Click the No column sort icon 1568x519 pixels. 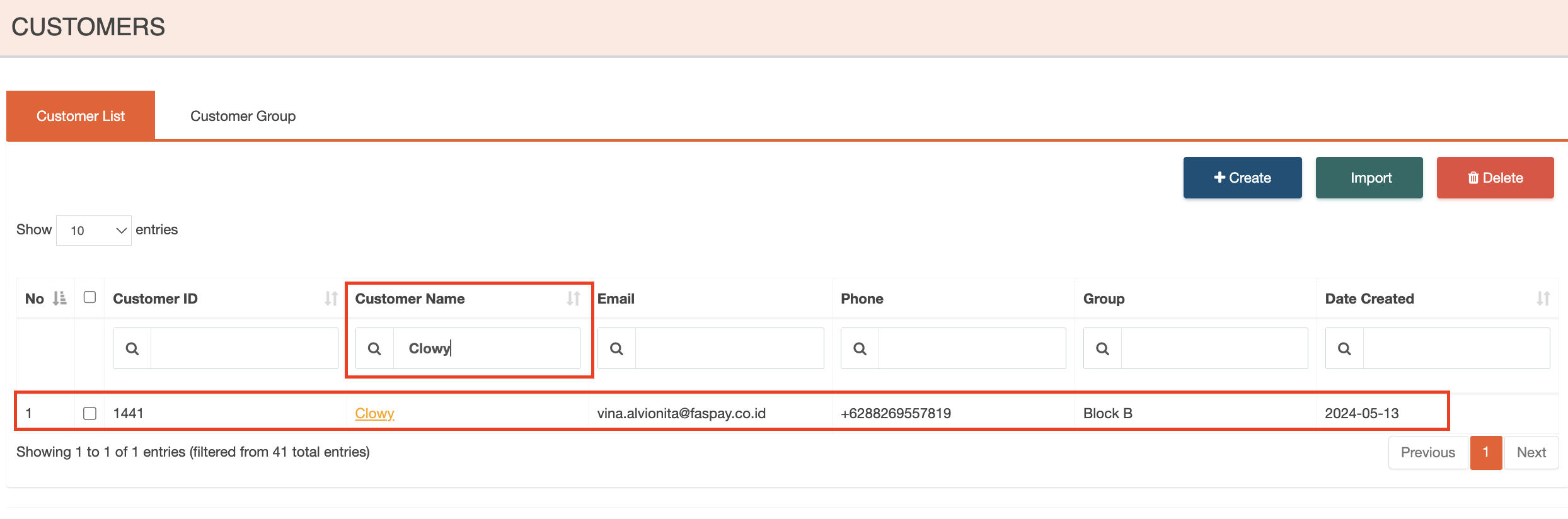pos(59,299)
